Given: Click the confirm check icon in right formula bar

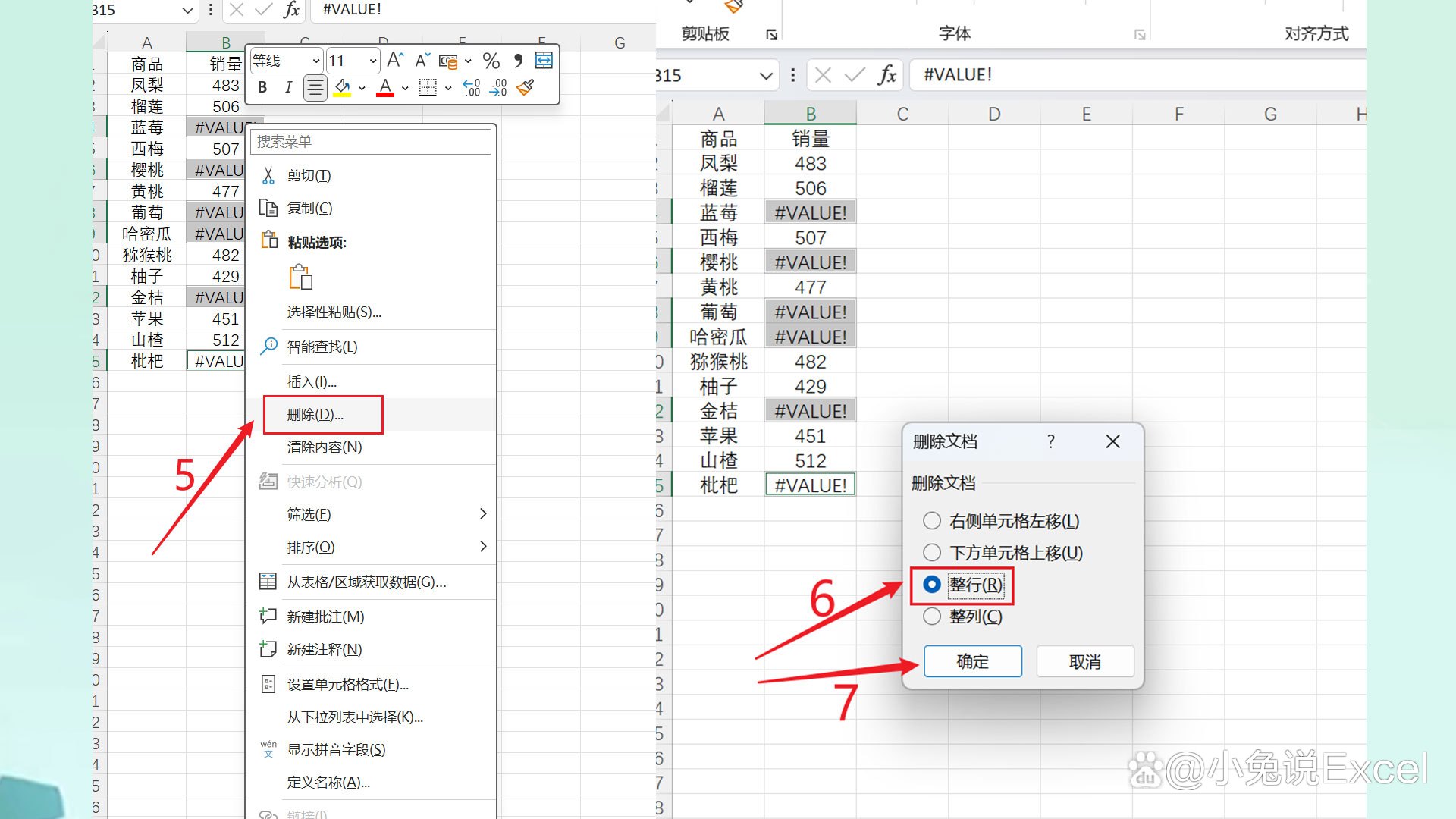Looking at the screenshot, I should click(x=855, y=75).
